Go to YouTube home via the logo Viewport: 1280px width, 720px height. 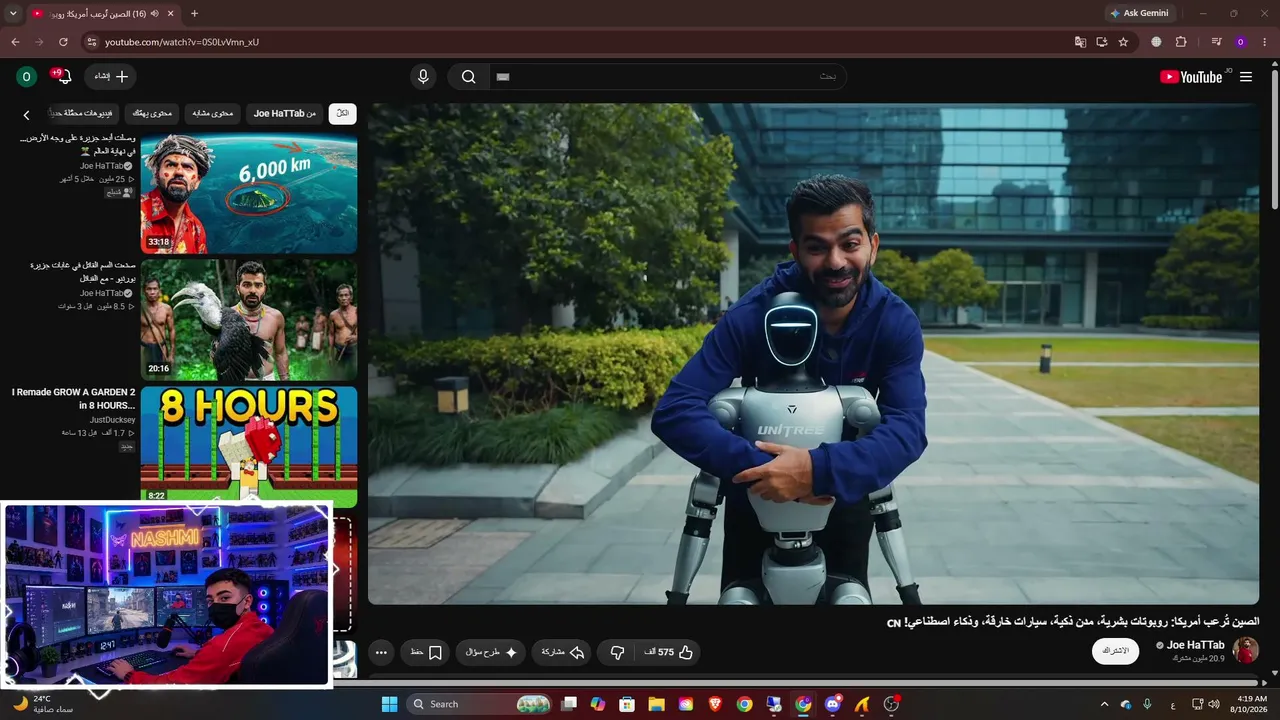pyautogui.click(x=1191, y=77)
